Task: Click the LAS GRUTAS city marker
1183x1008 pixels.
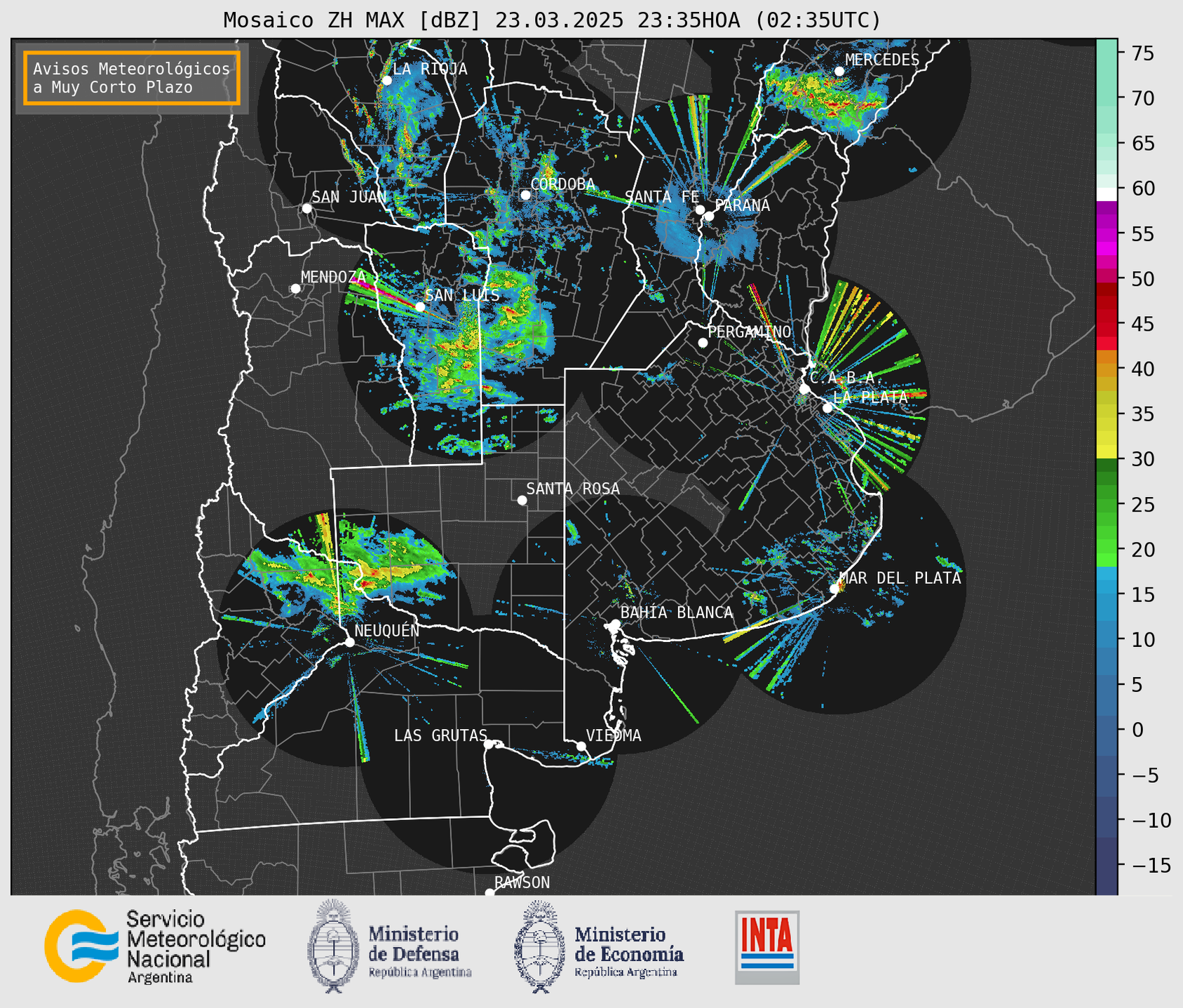Action: [x=489, y=744]
